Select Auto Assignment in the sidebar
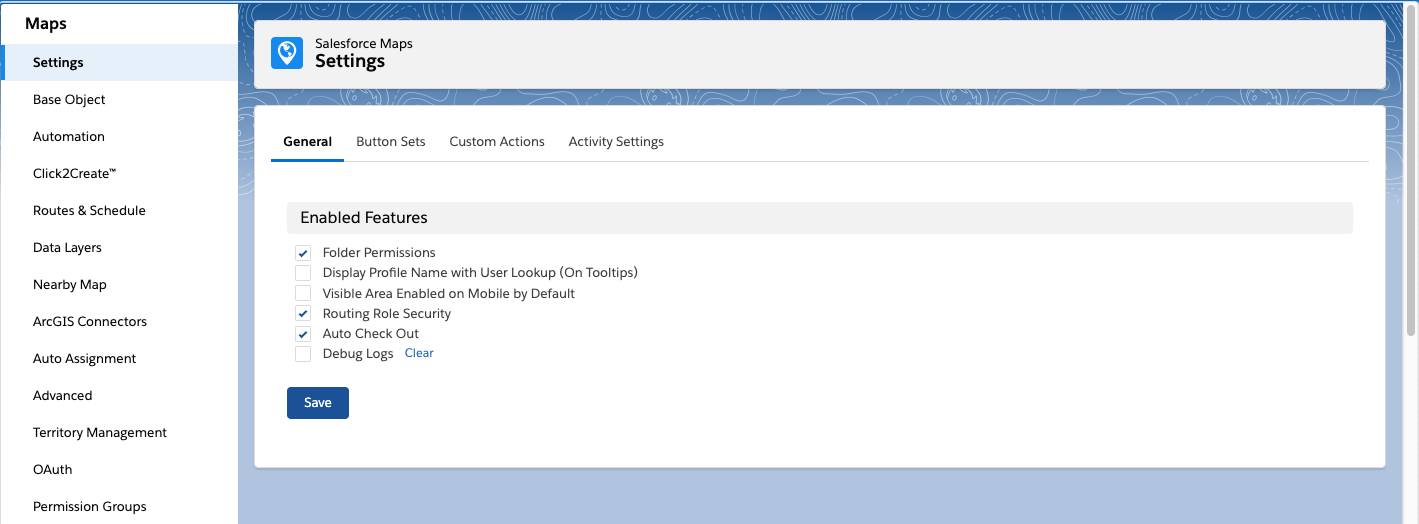 pos(119,358)
